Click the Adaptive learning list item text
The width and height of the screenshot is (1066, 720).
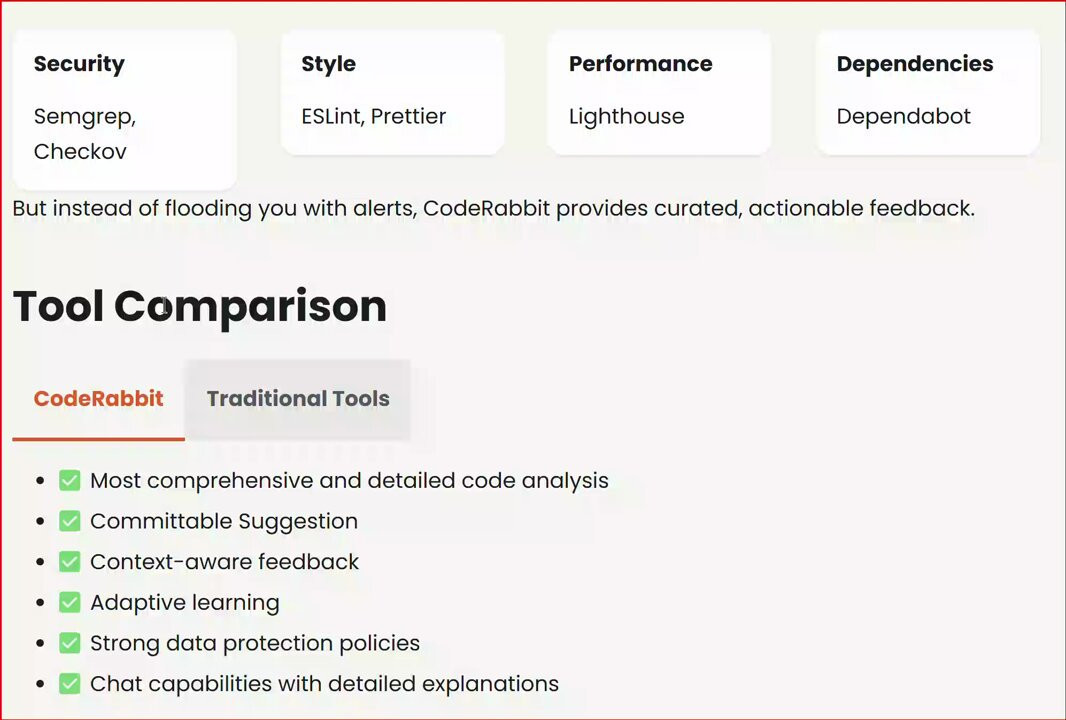(185, 602)
